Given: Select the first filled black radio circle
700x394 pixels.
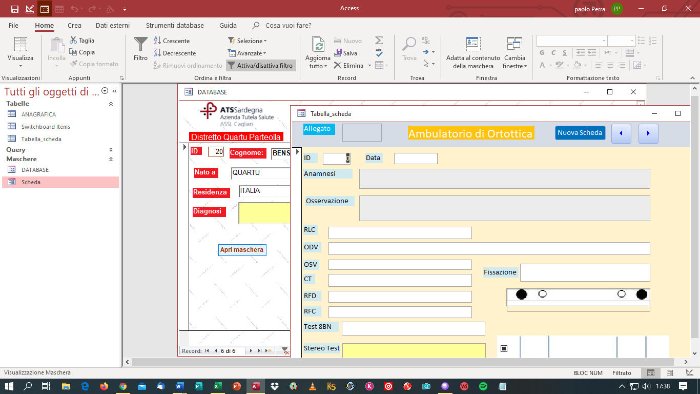Looking at the screenshot, I should pyautogui.click(x=521, y=294).
